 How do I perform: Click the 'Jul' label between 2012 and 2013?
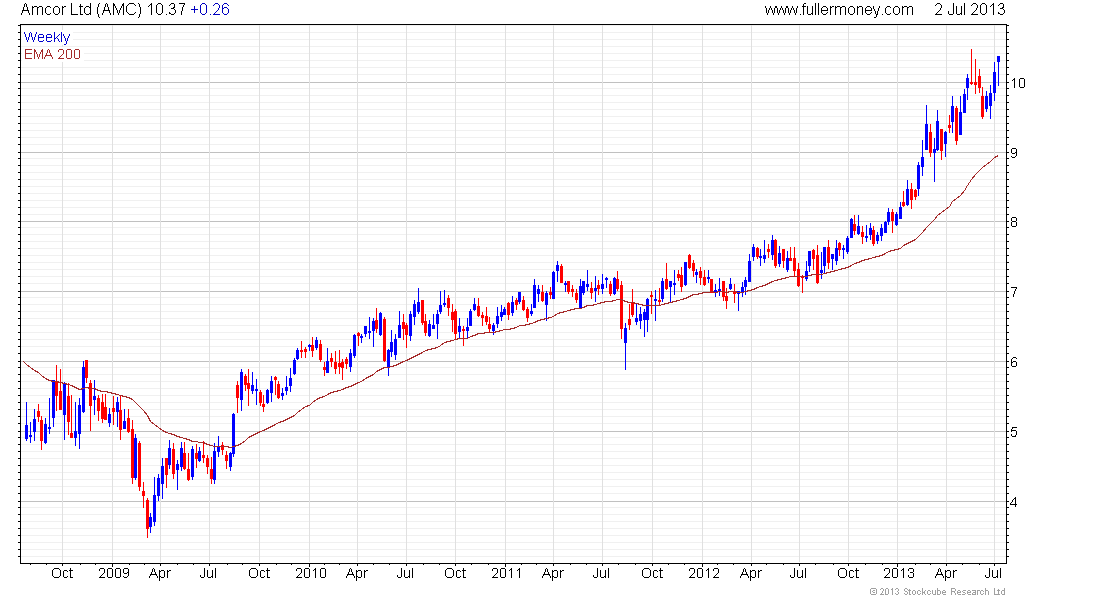[x=798, y=573]
